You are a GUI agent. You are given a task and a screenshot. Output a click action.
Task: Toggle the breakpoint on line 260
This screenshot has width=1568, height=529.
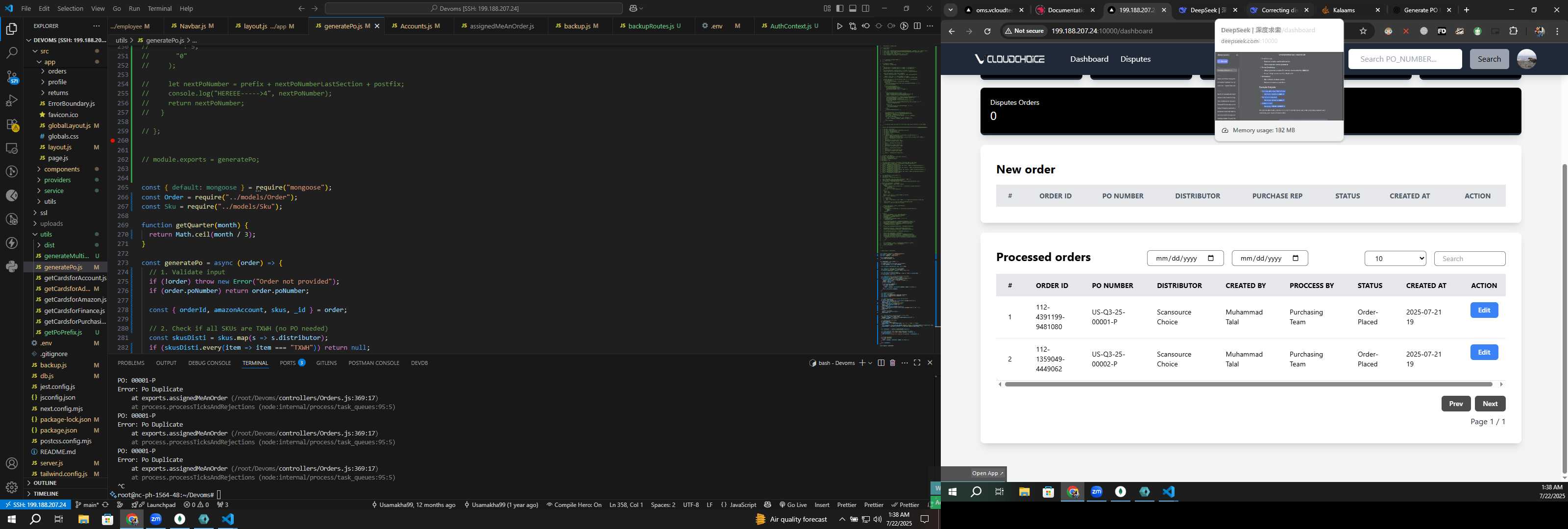coord(113,141)
